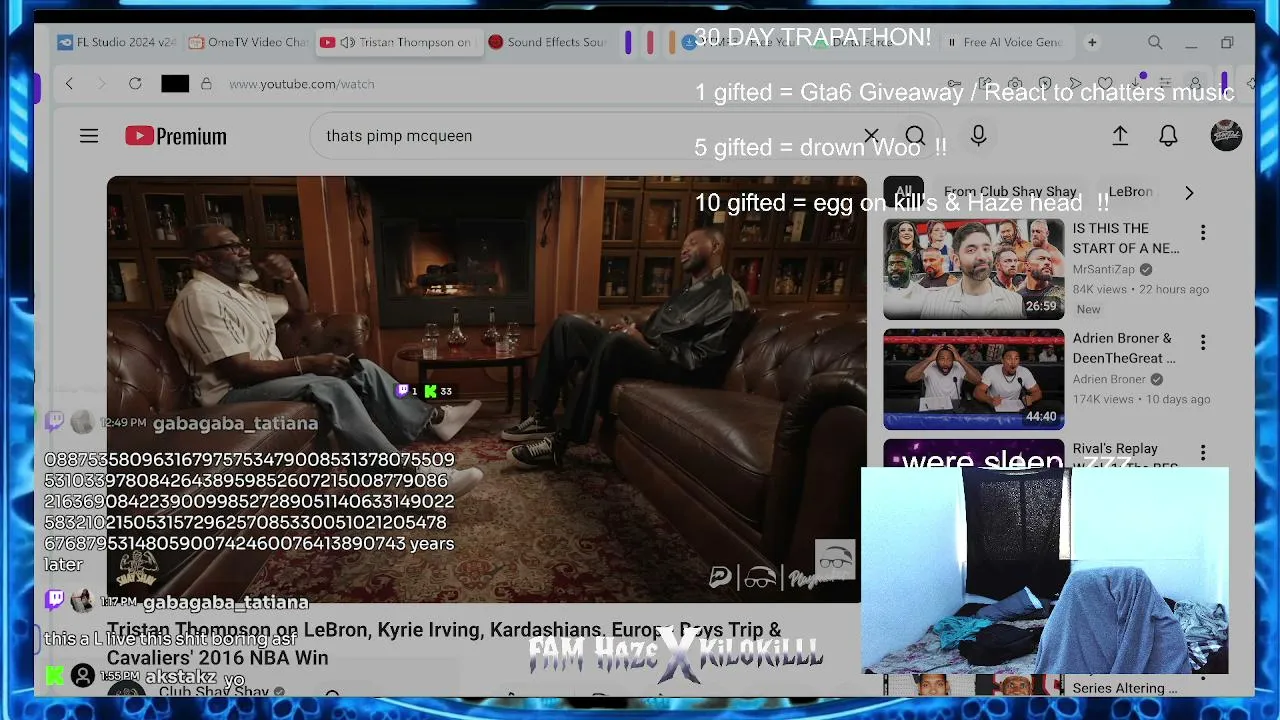This screenshot has width=1280, height=720.
Task: Click the browser forward arrow
Action: [x=101, y=84]
